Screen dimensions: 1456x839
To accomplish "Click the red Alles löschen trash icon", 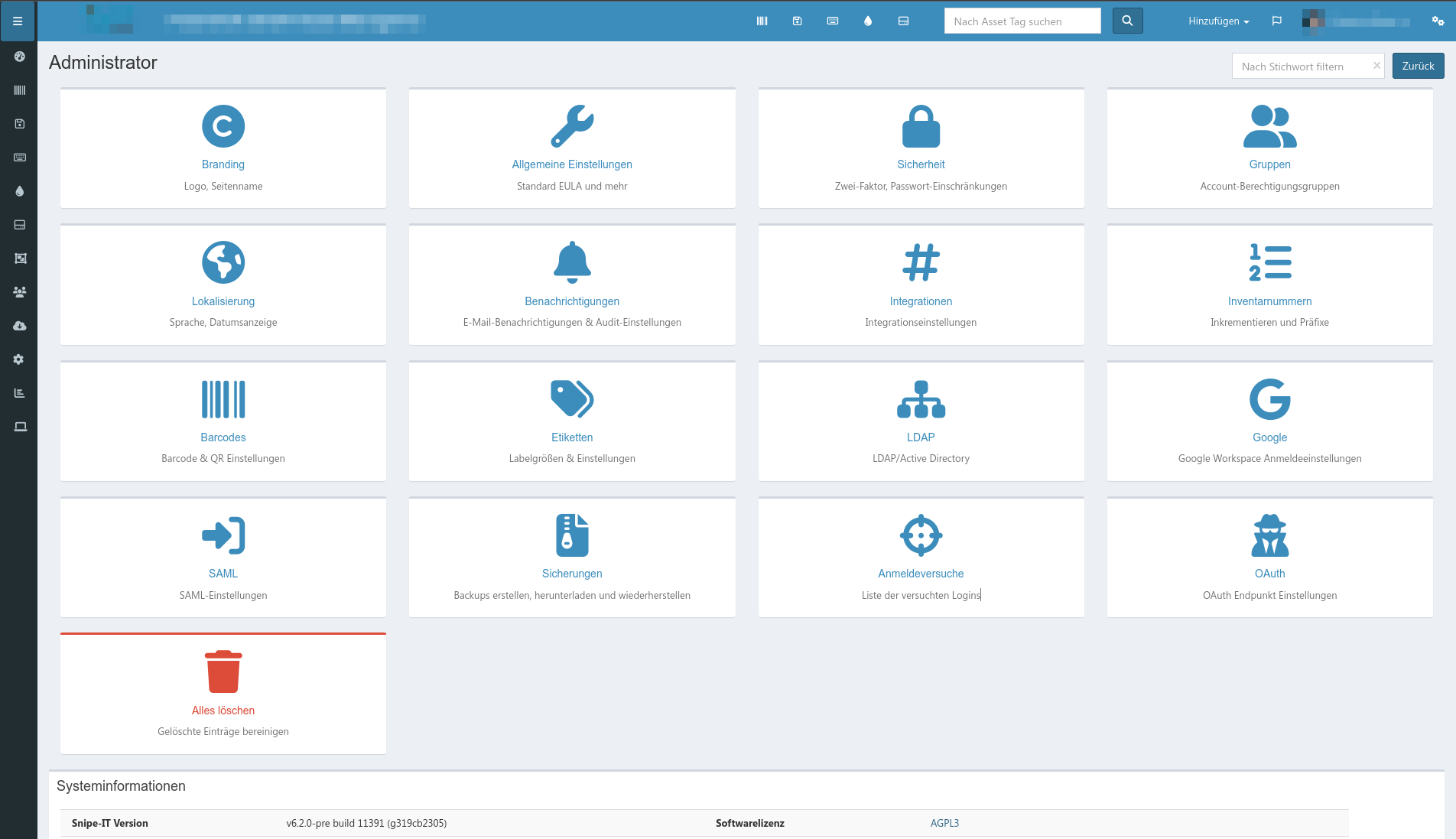I will (x=223, y=672).
